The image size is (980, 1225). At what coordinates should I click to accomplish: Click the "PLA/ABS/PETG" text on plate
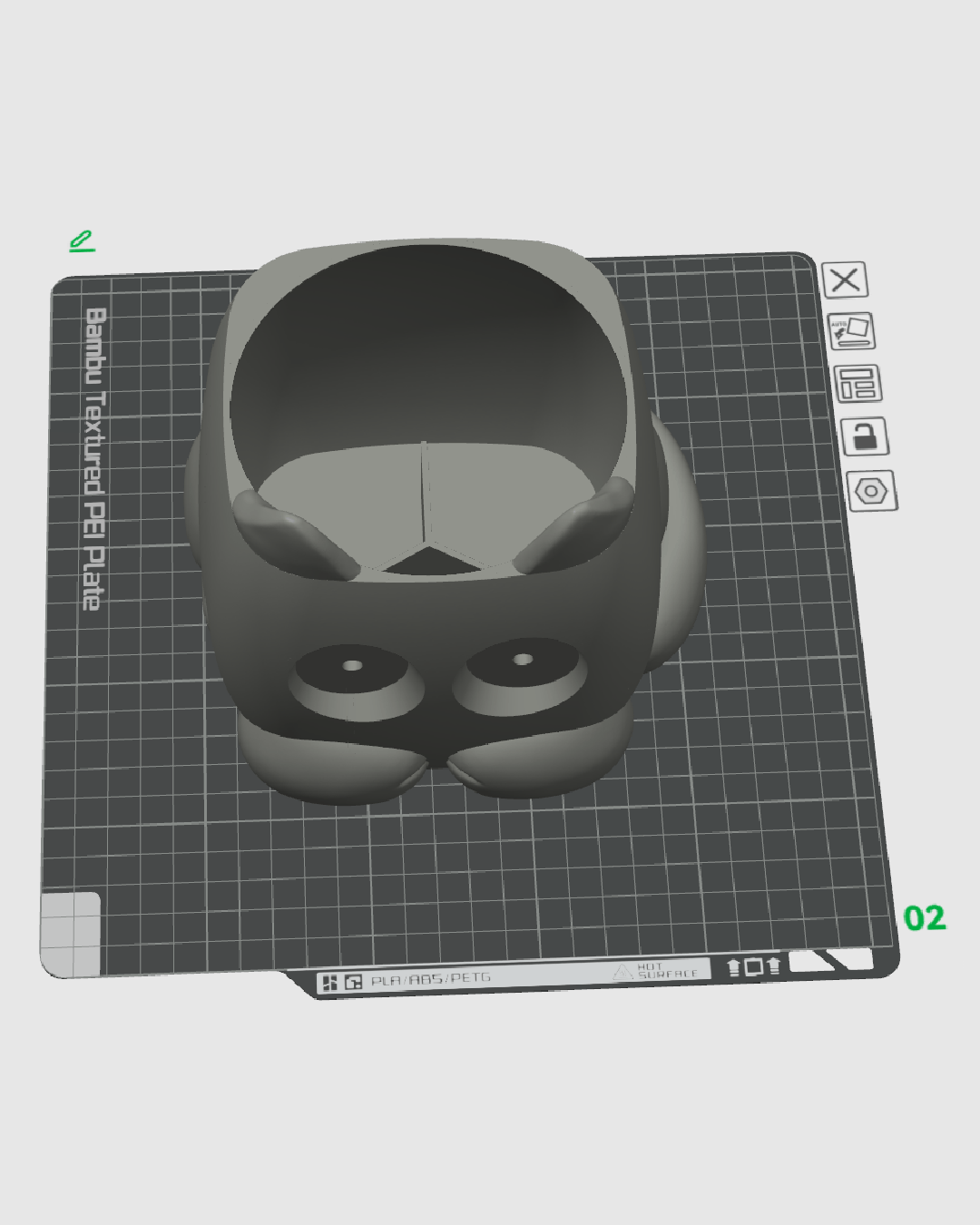[431, 979]
